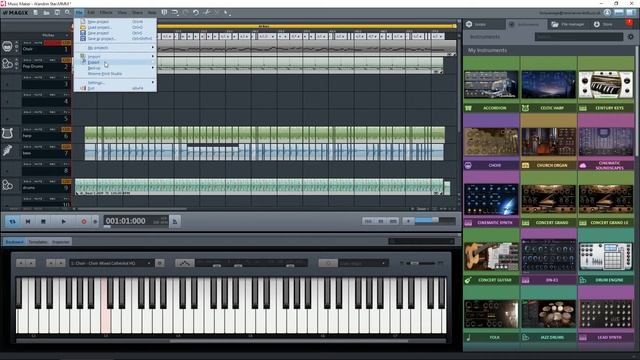This screenshot has width=640, height=360.
Task: Click the Choir track instrument icon
Action: coord(7,47)
